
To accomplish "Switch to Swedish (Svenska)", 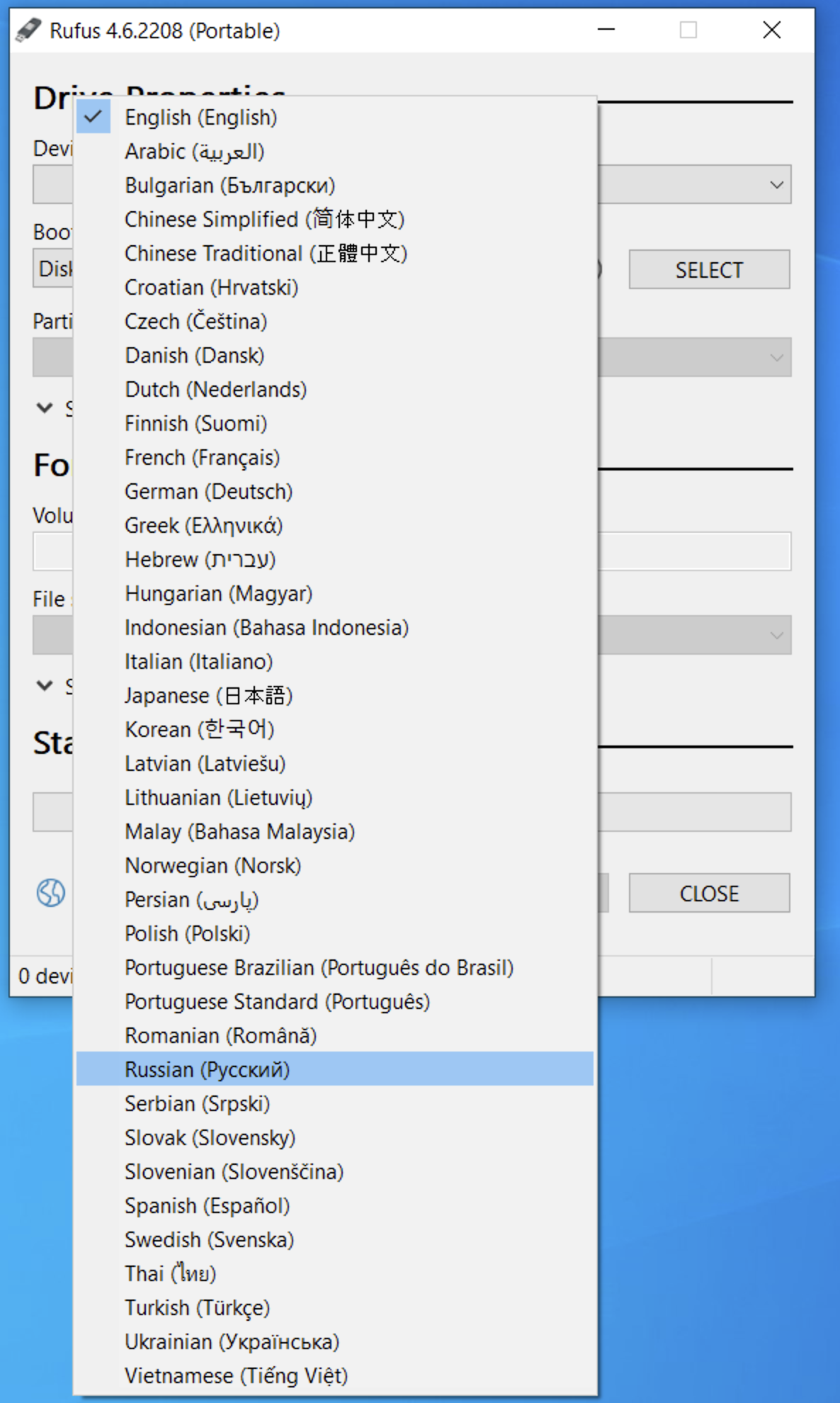I will 335,1240.
